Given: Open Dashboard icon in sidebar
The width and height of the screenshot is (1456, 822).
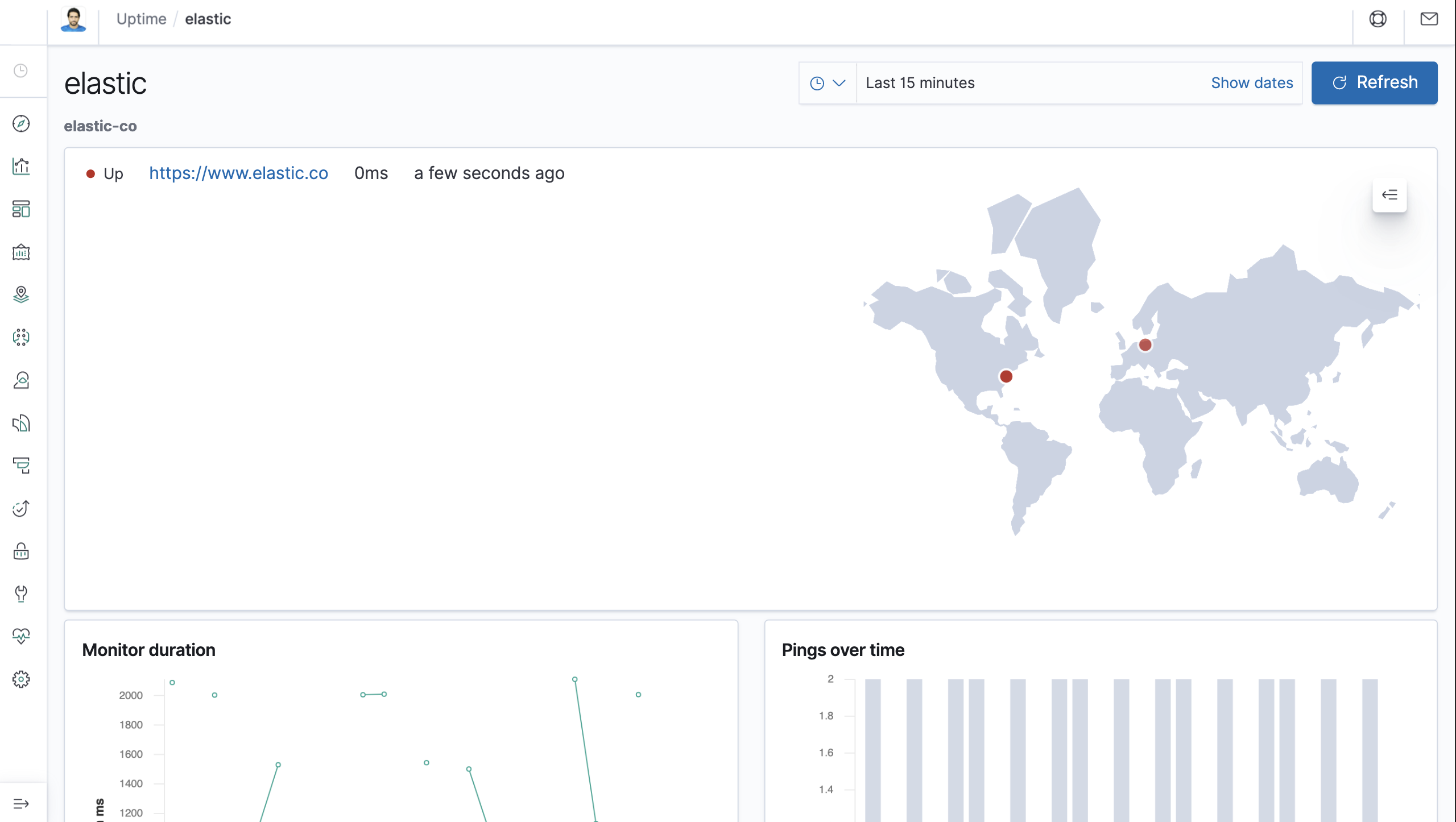Looking at the screenshot, I should [x=21, y=209].
